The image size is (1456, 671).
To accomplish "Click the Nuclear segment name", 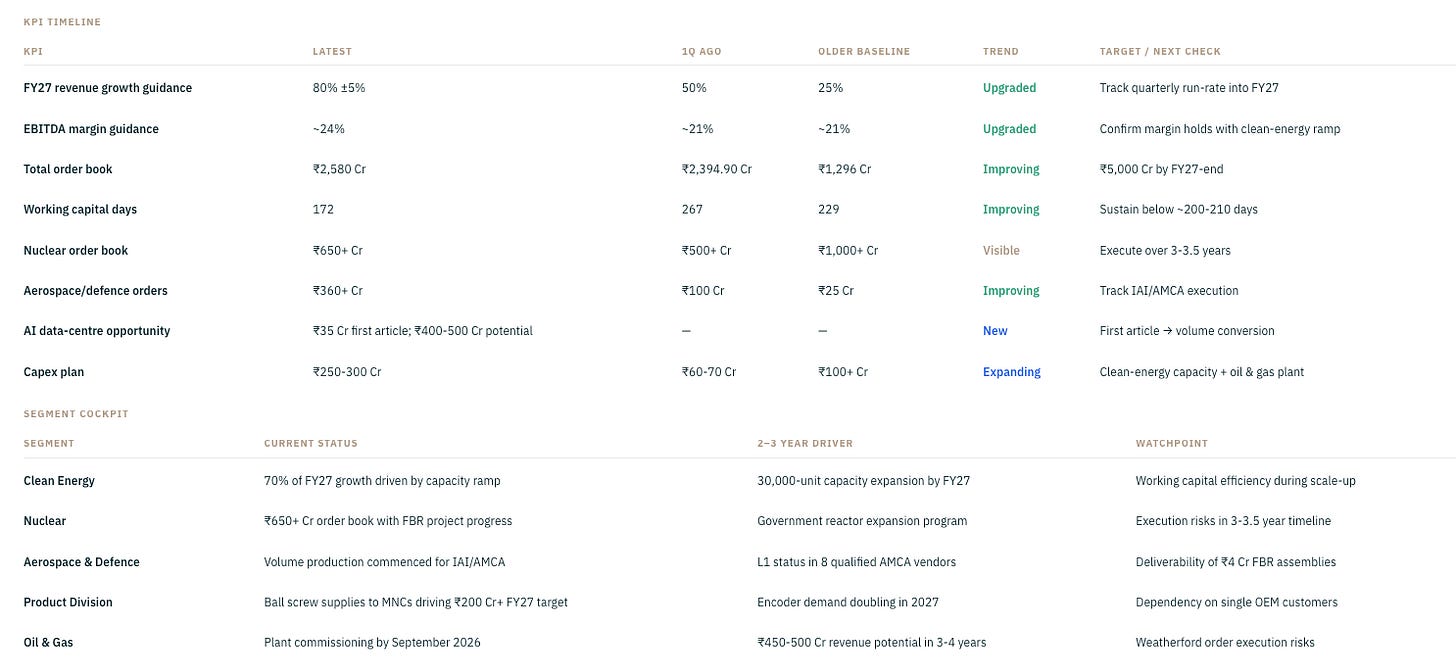I will click(x=45, y=521).
